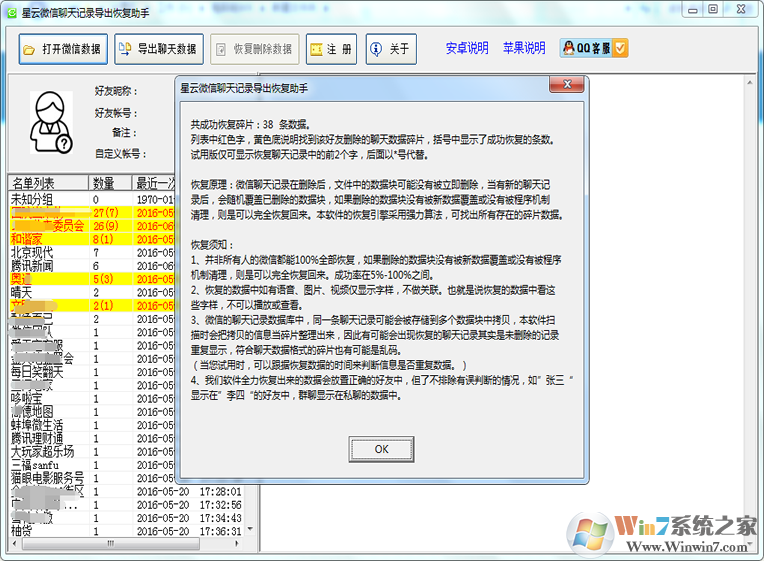The image size is (764, 561).
Task: Click the 注册 button
Action: 331,49
